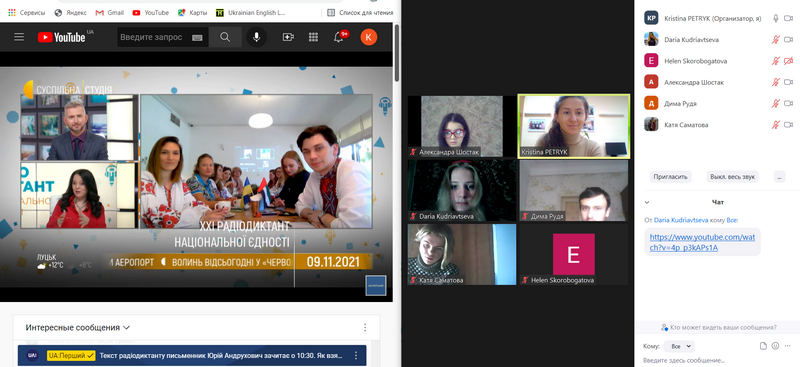Open the emoji picker in Zoom chat
This screenshot has width=800, height=367.
[775, 346]
